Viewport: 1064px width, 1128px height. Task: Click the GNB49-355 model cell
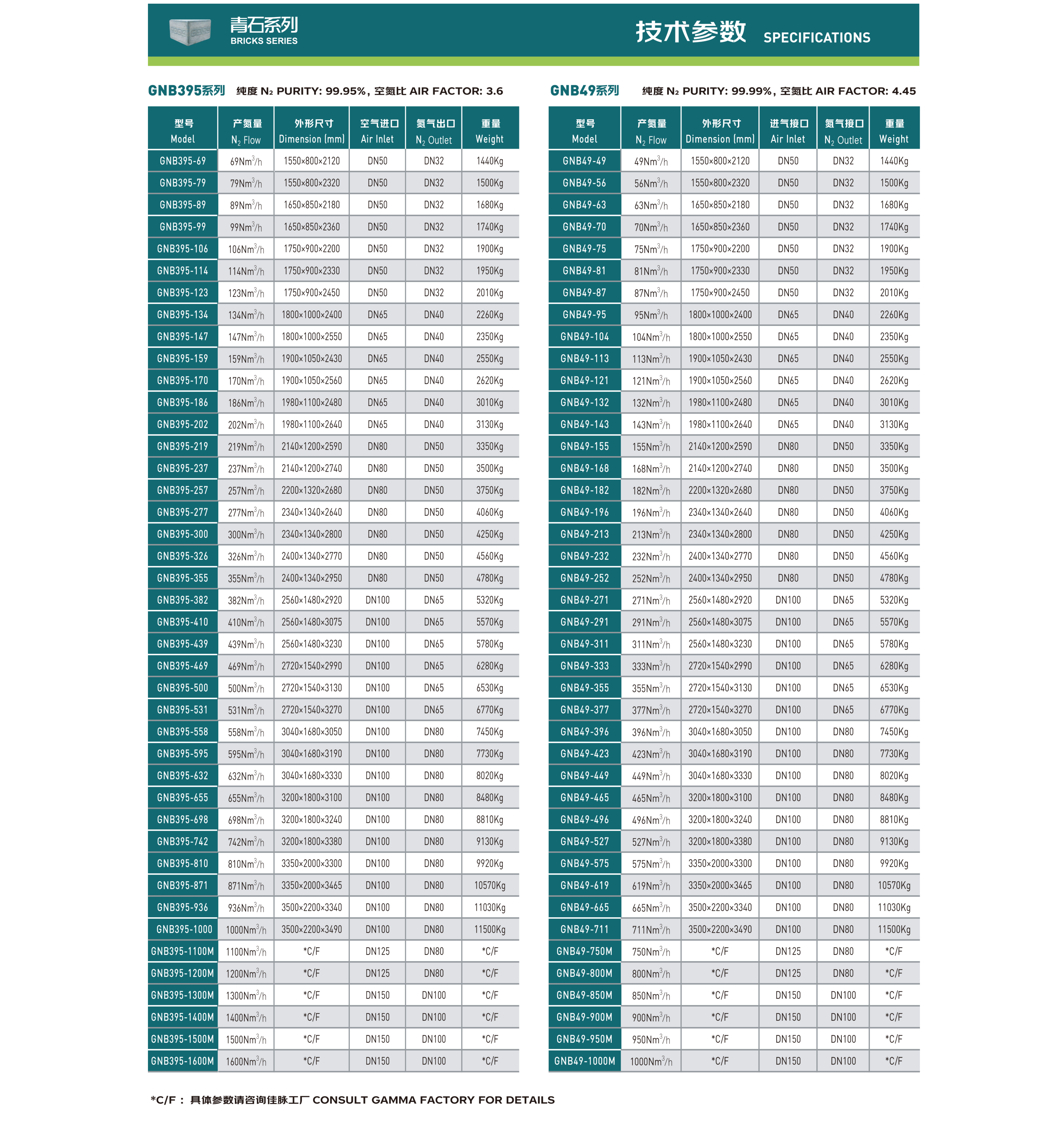(x=584, y=688)
